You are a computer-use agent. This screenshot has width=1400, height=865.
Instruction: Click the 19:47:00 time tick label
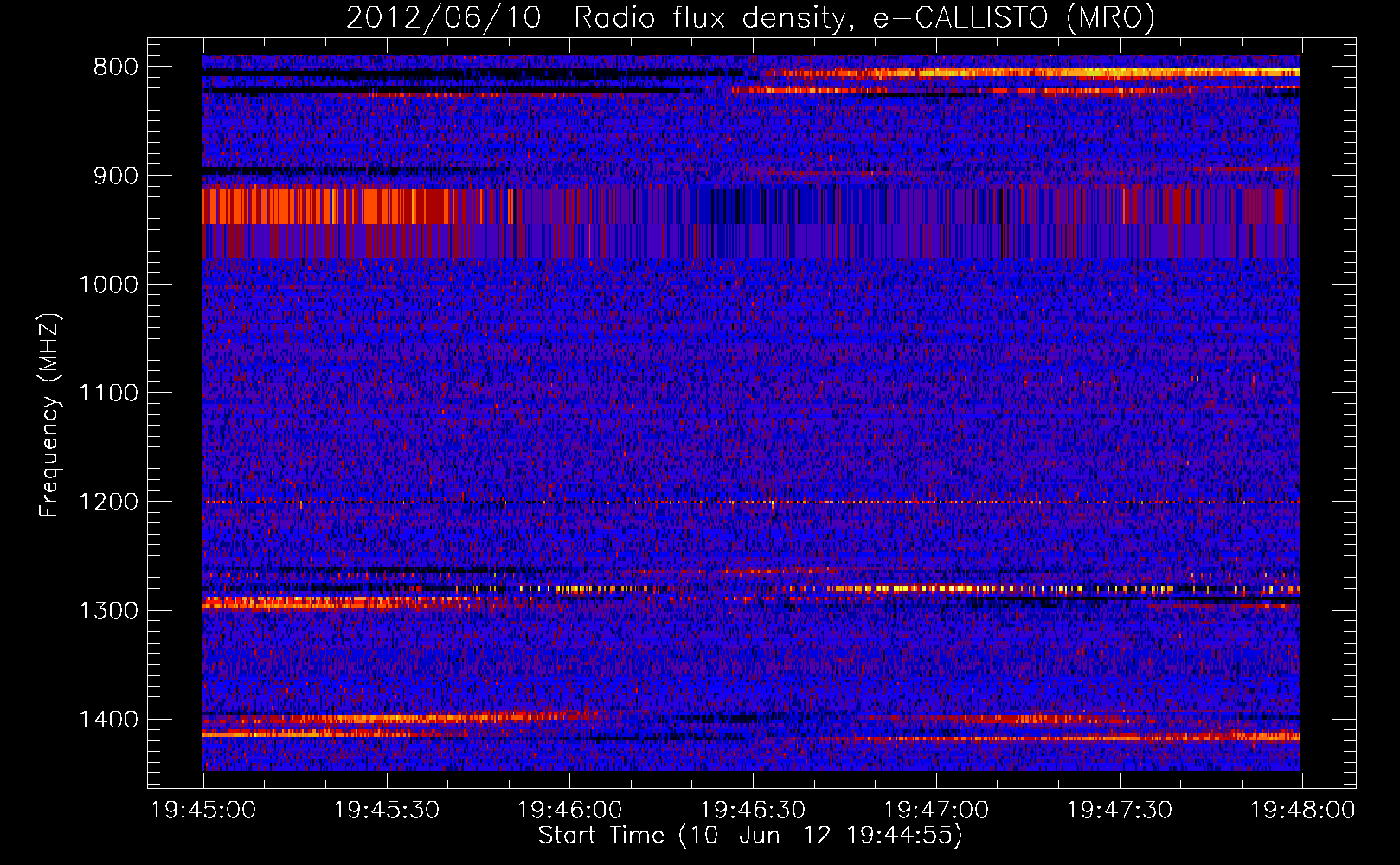point(936,811)
